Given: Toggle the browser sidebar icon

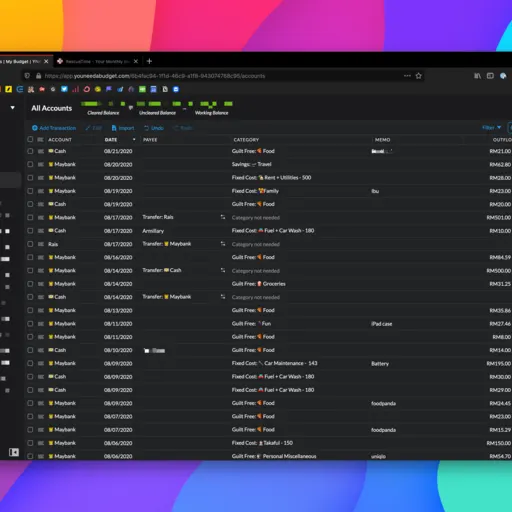Looking at the screenshot, I should 490,76.
